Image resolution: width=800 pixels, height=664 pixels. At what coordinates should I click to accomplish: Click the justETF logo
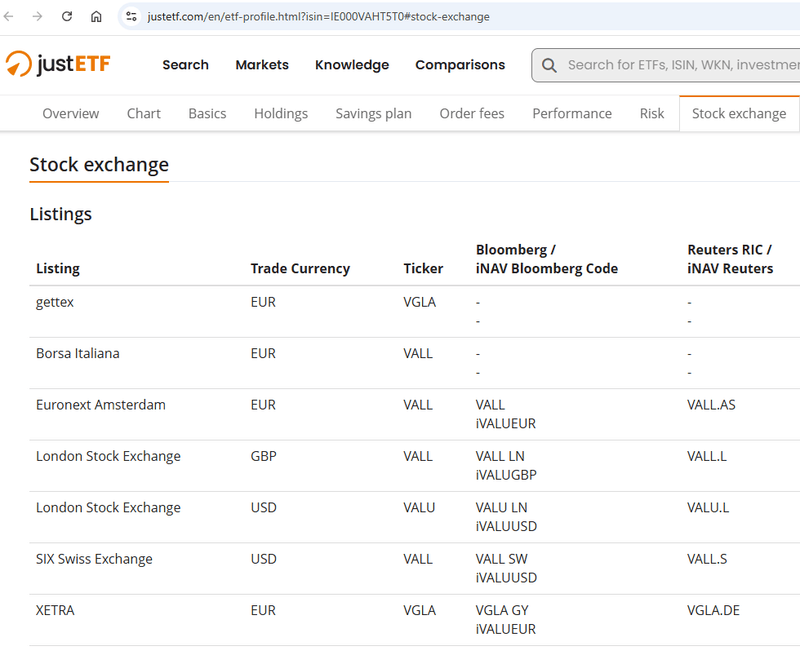pyautogui.click(x=58, y=64)
